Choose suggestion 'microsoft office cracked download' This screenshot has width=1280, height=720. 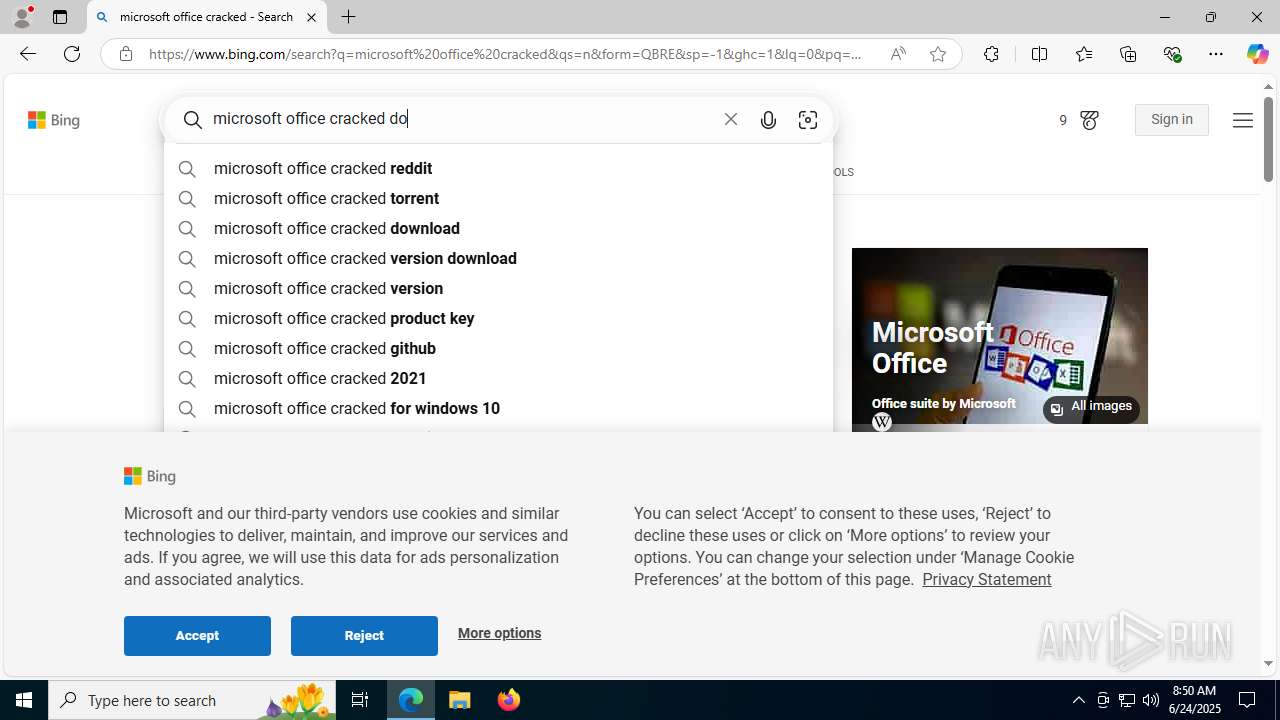498,229
